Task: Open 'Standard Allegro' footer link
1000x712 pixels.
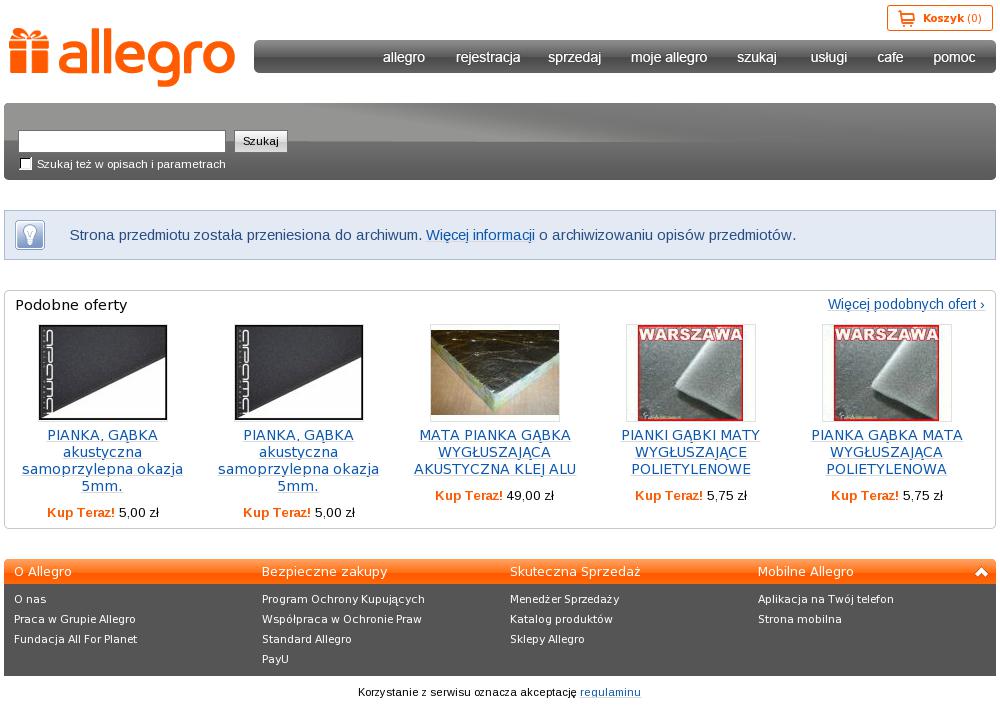Action: pos(307,639)
